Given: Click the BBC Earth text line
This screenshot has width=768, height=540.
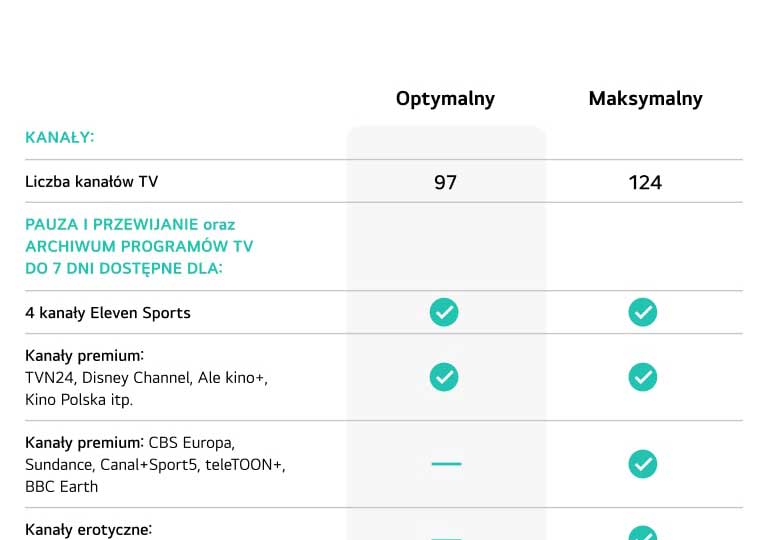Looking at the screenshot, I should tap(62, 487).
